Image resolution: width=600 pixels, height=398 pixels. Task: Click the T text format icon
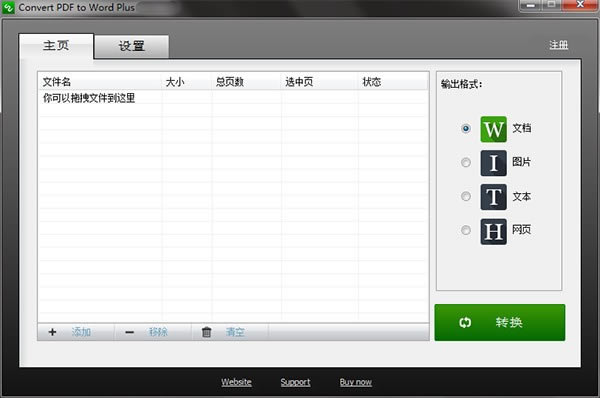(x=493, y=197)
